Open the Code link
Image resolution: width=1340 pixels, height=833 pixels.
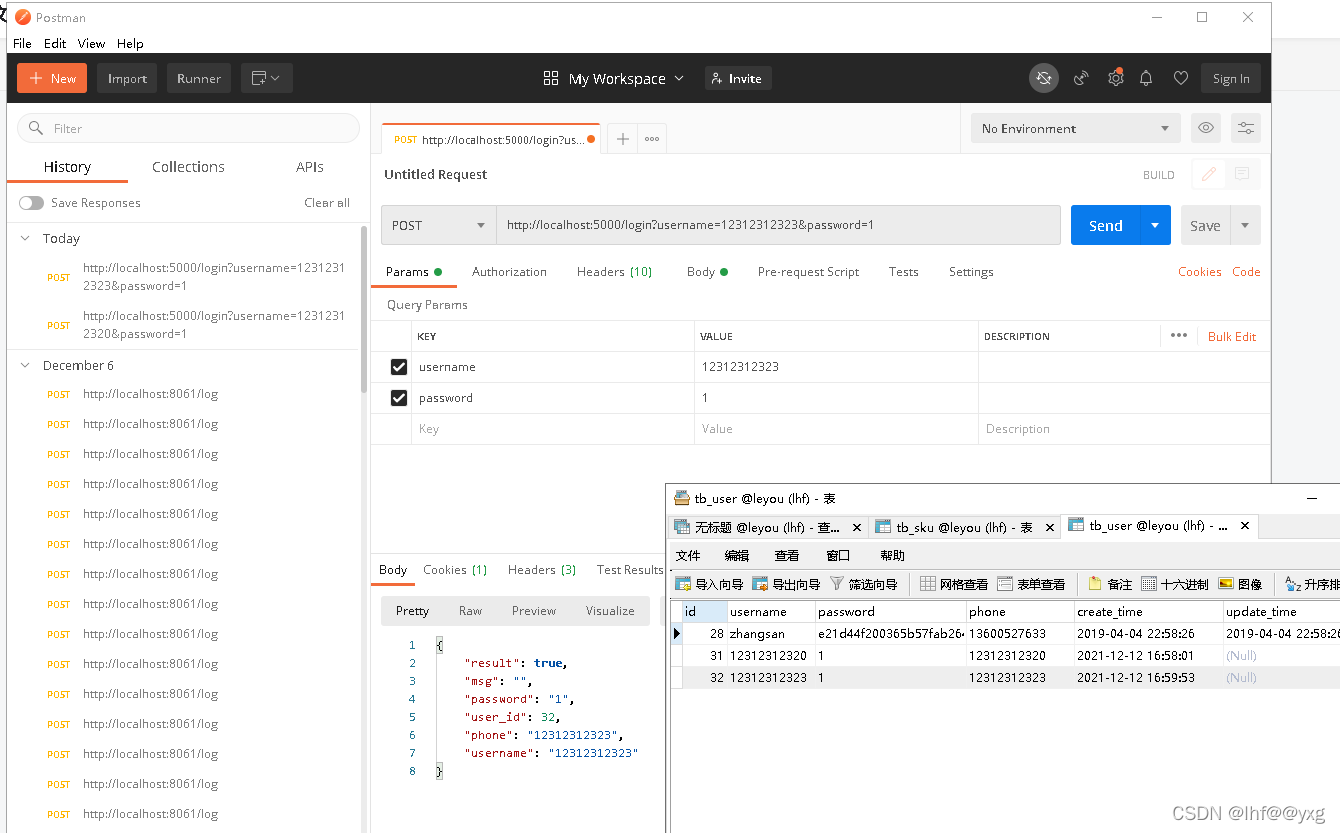click(x=1246, y=272)
